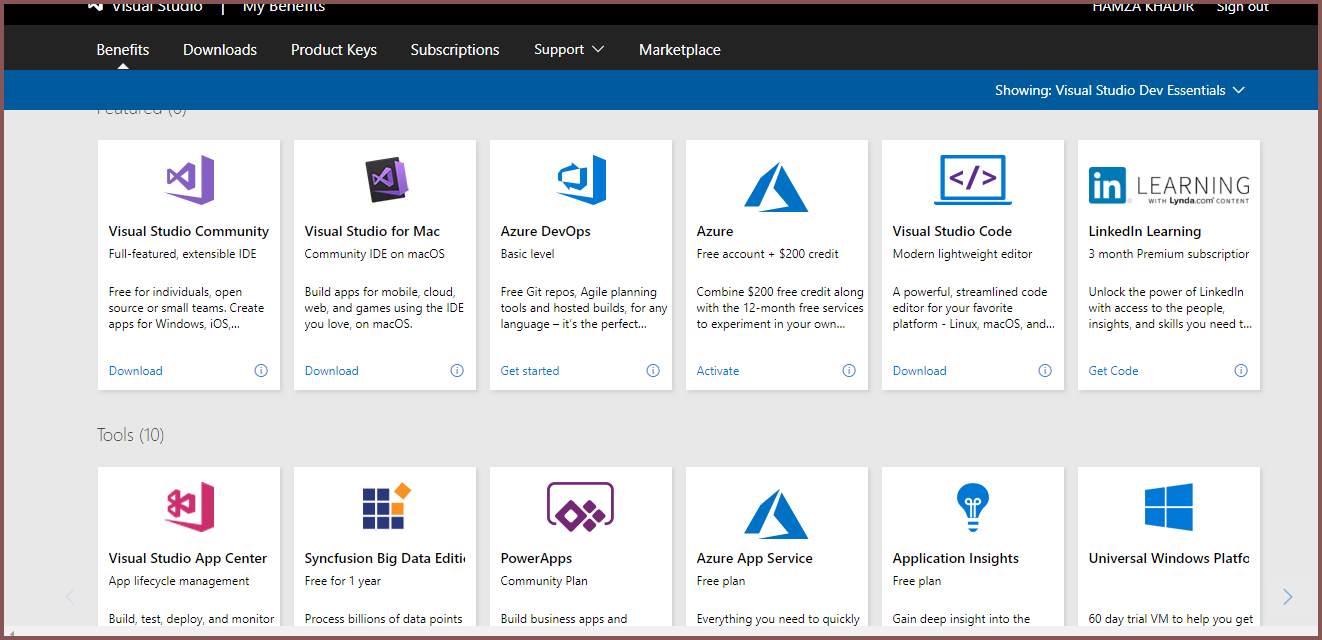Click the Azure logo on the Azure card
Image resolution: width=1322 pixels, height=640 pixels.
click(777, 186)
